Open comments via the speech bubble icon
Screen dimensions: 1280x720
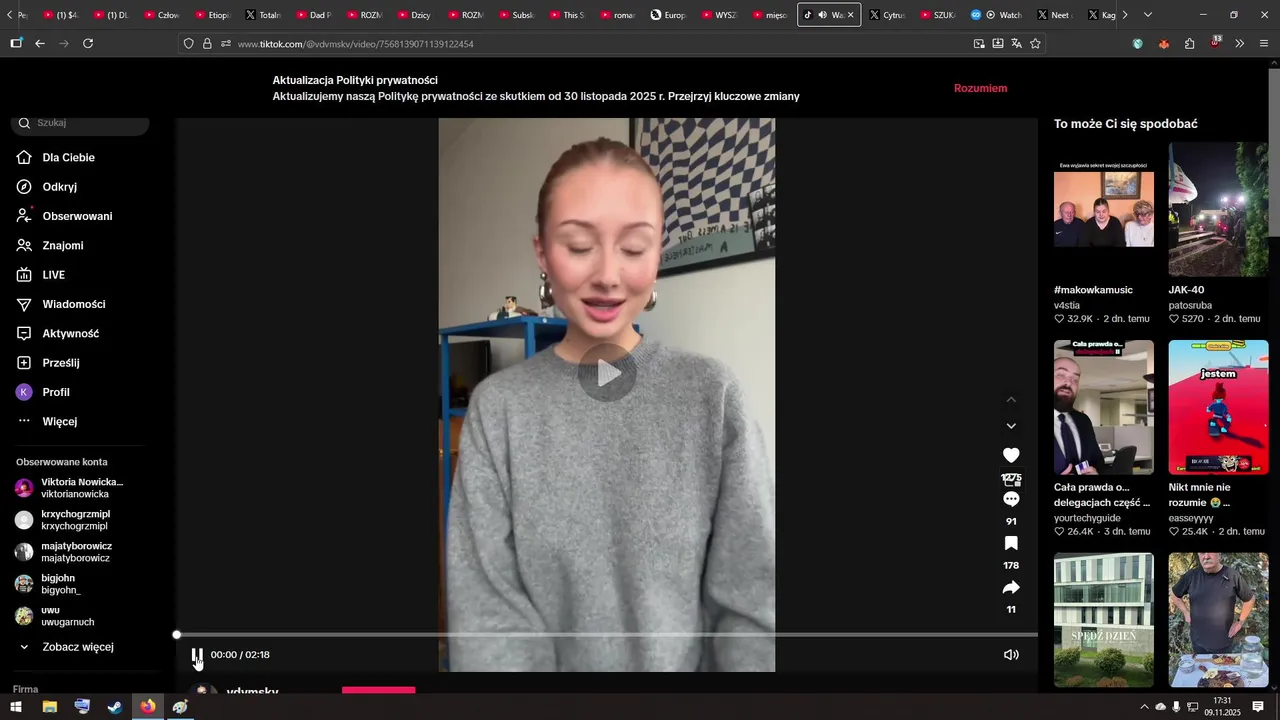click(x=1011, y=499)
